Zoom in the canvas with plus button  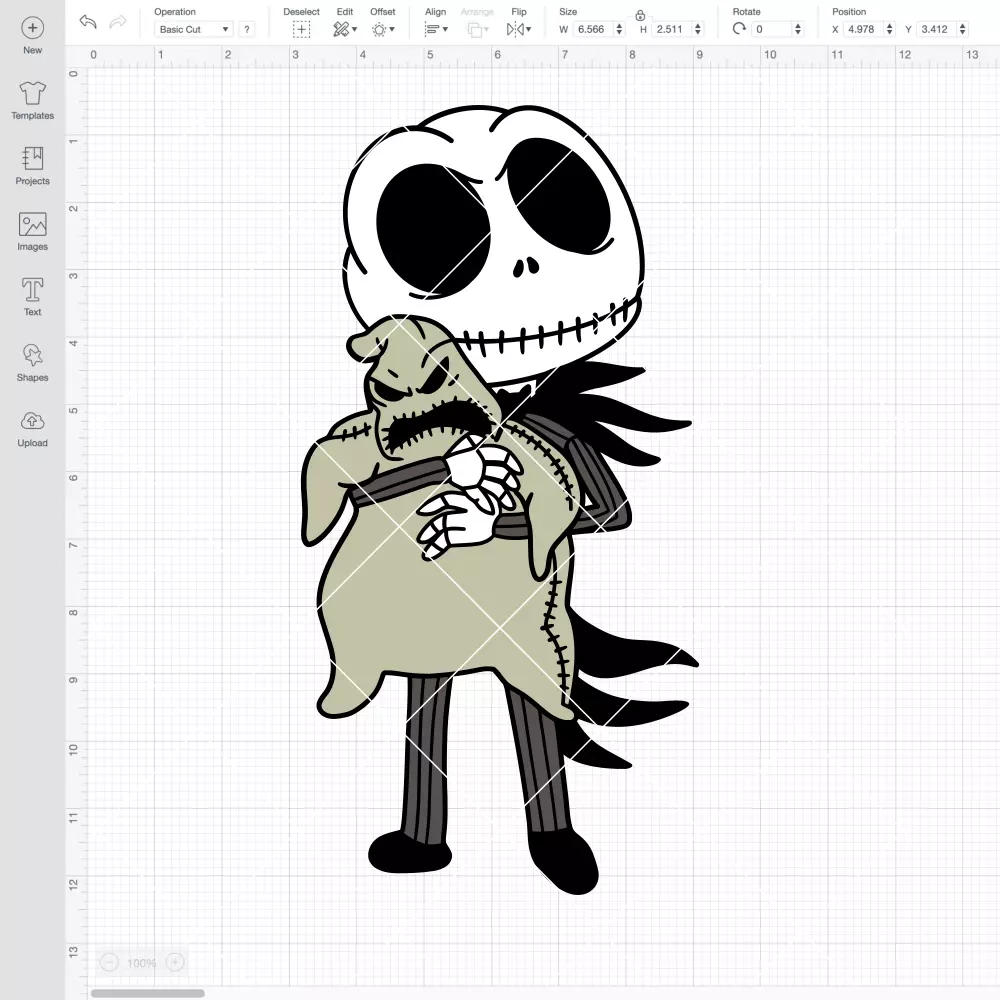(x=175, y=962)
